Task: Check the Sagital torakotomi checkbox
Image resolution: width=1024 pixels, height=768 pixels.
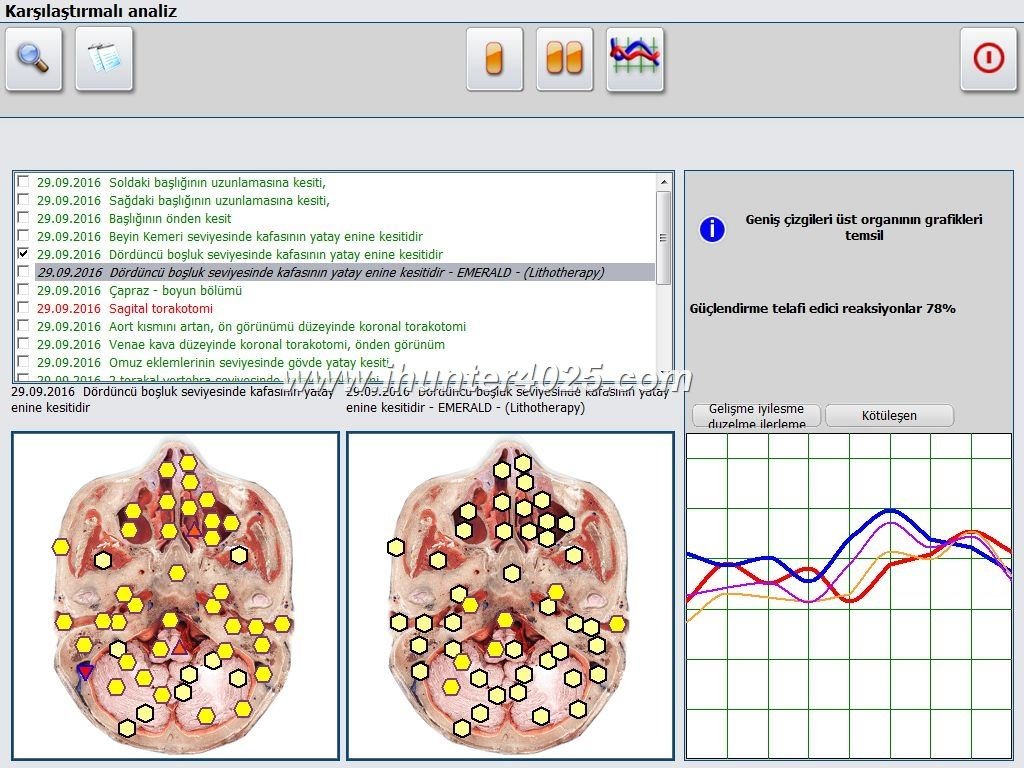Action: pos(21,310)
